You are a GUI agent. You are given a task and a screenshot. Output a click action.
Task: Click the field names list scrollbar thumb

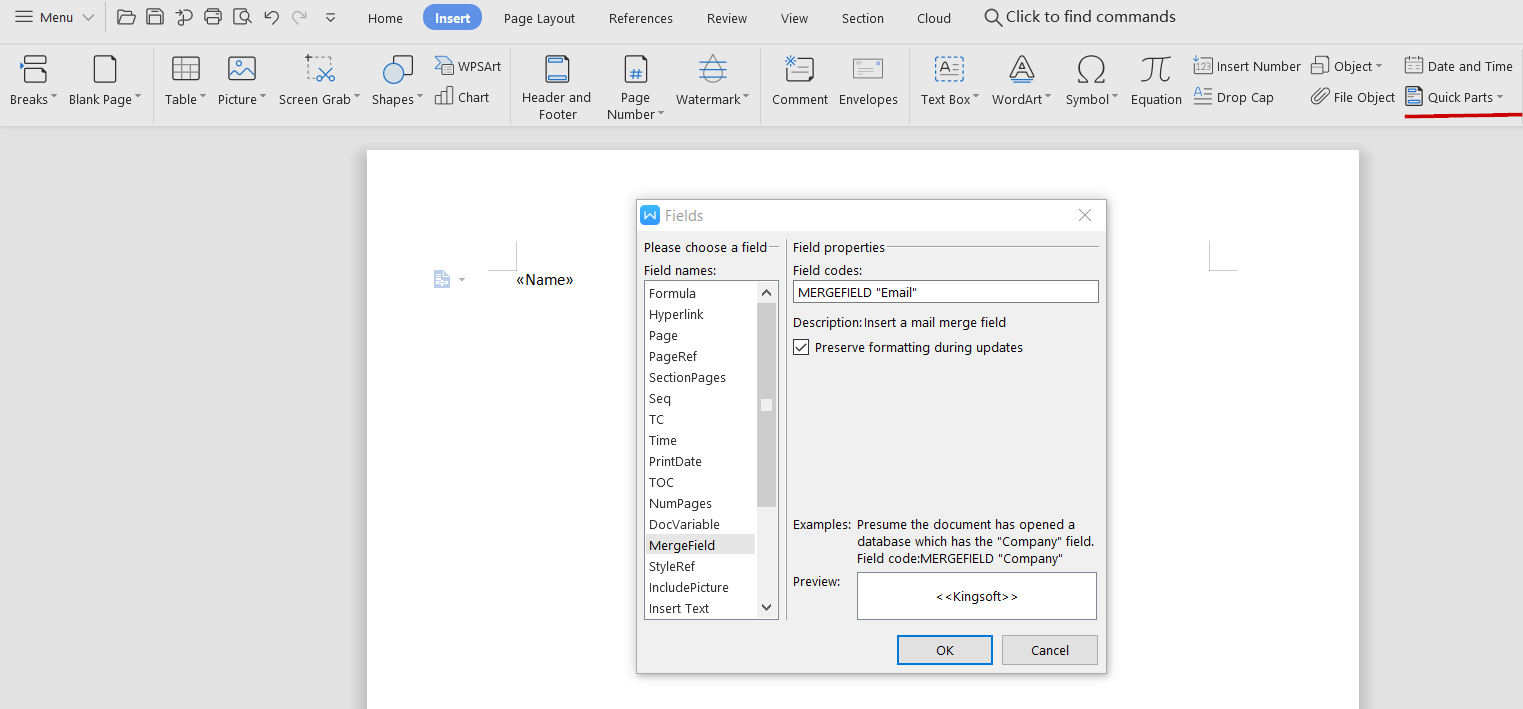tap(767, 405)
